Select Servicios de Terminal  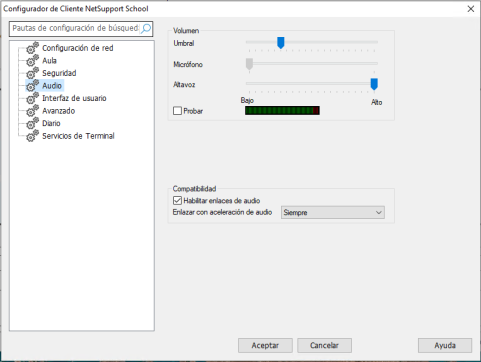pos(78,136)
